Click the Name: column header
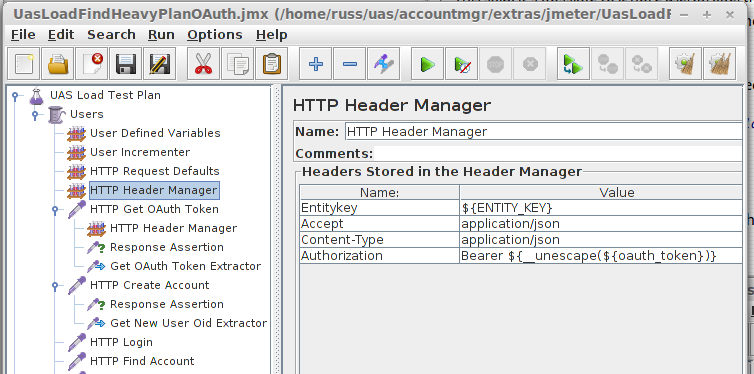This screenshot has width=754, height=374. click(x=379, y=193)
